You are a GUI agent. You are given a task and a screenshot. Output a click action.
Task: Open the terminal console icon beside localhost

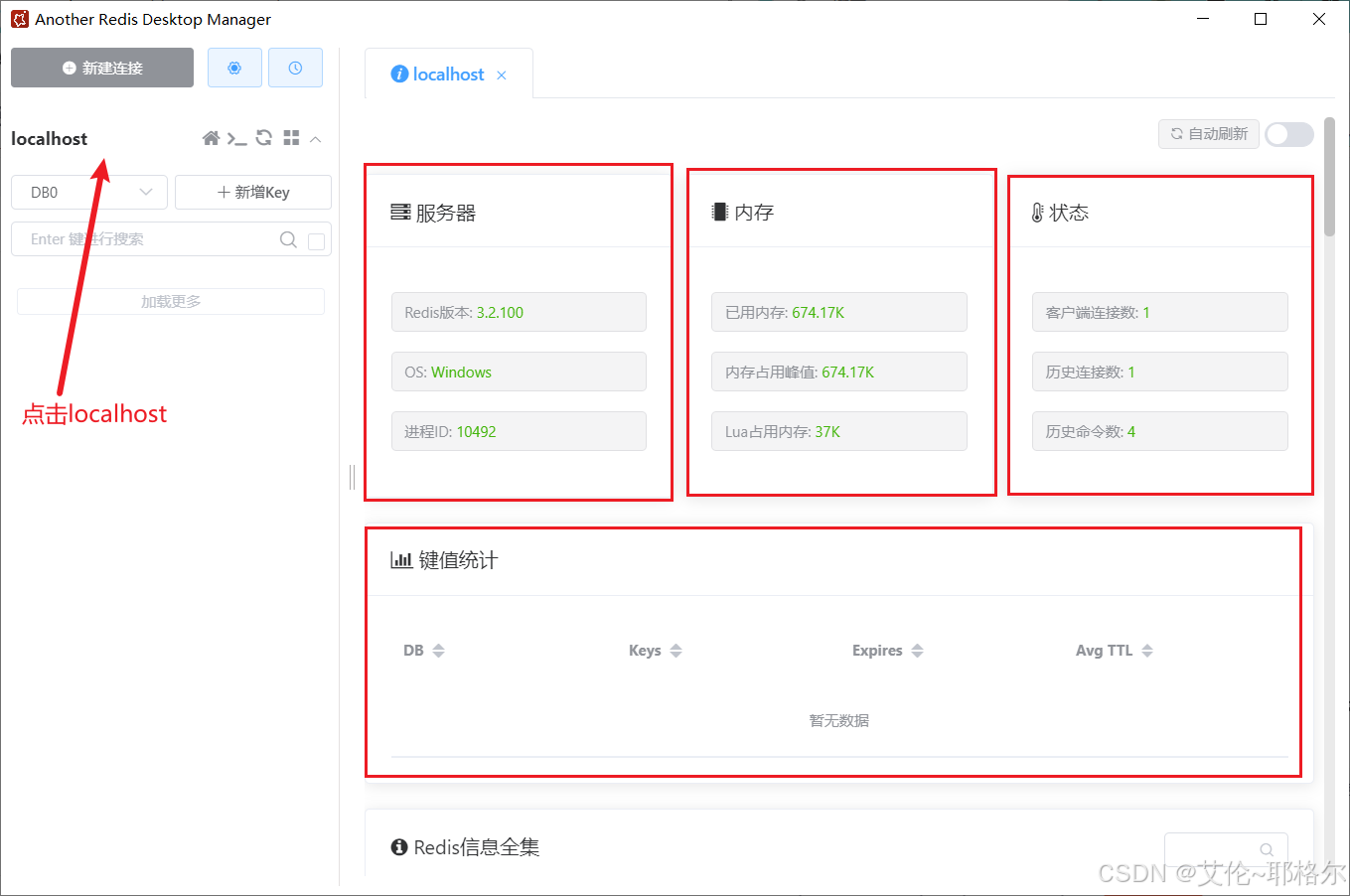click(x=237, y=138)
